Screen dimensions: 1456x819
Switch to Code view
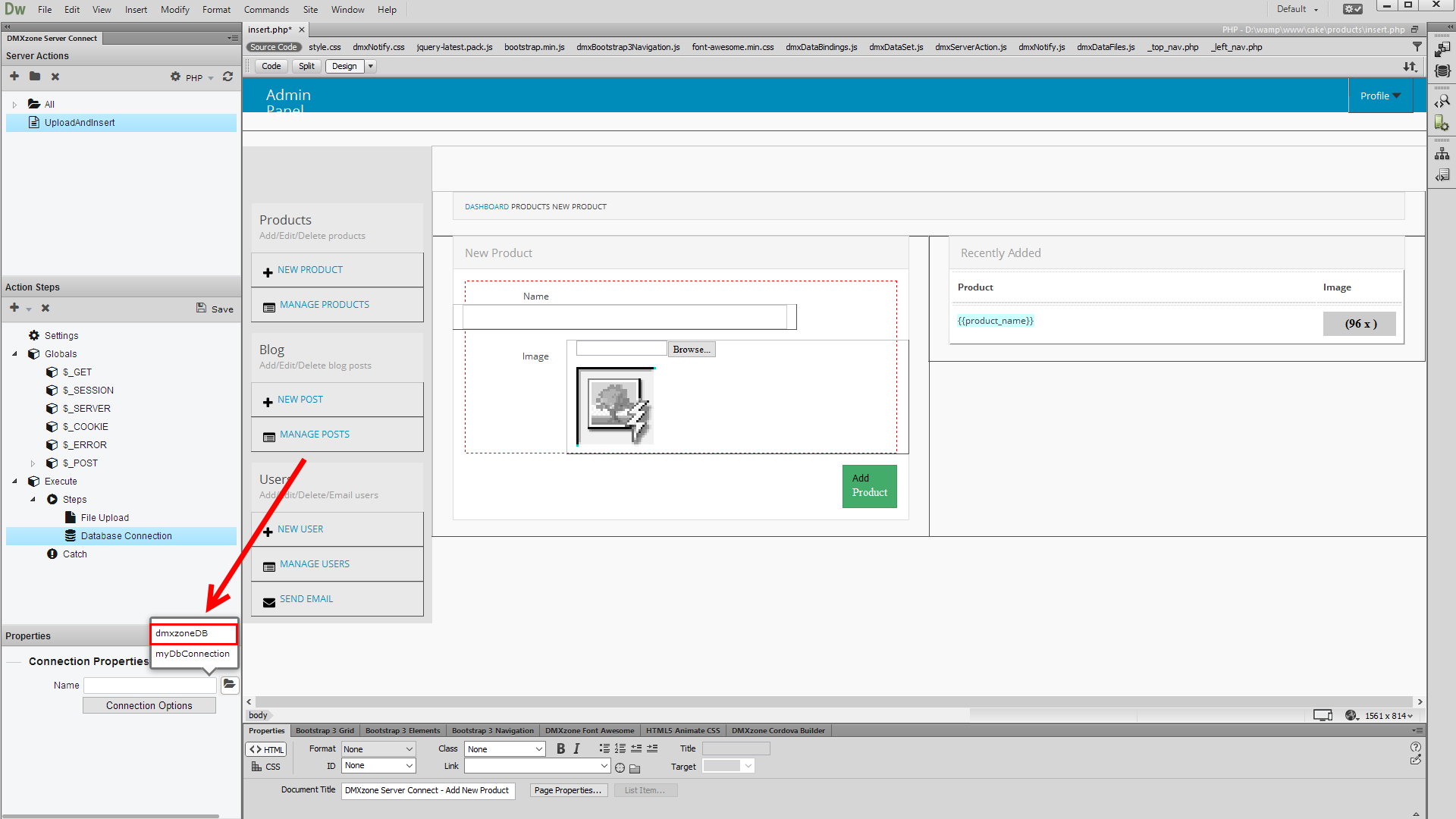[x=271, y=66]
